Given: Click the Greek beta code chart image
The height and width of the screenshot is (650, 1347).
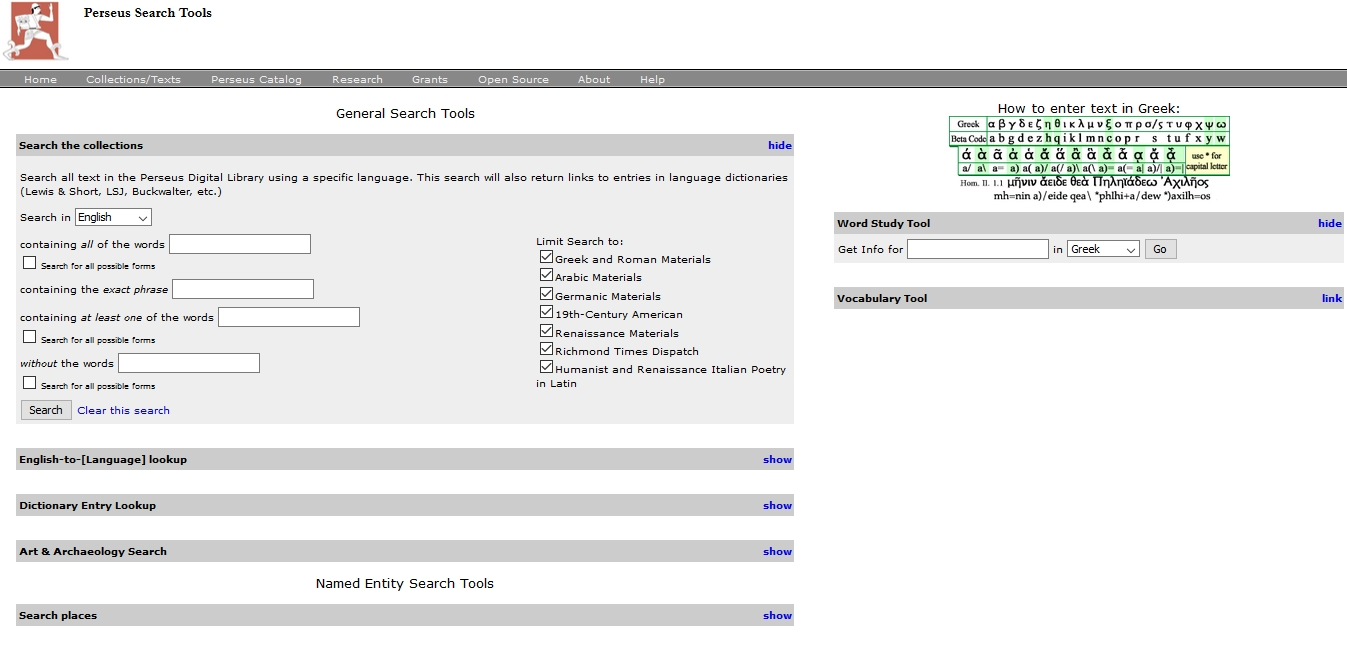Looking at the screenshot, I should [1089, 159].
